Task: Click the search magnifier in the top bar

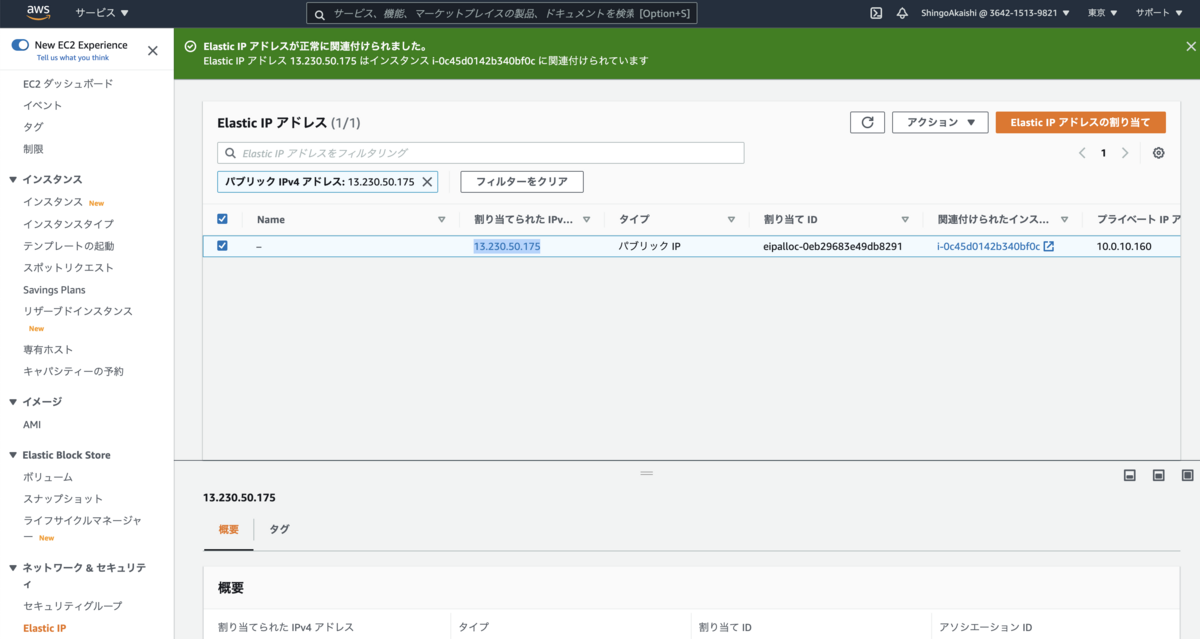Action: coord(320,14)
